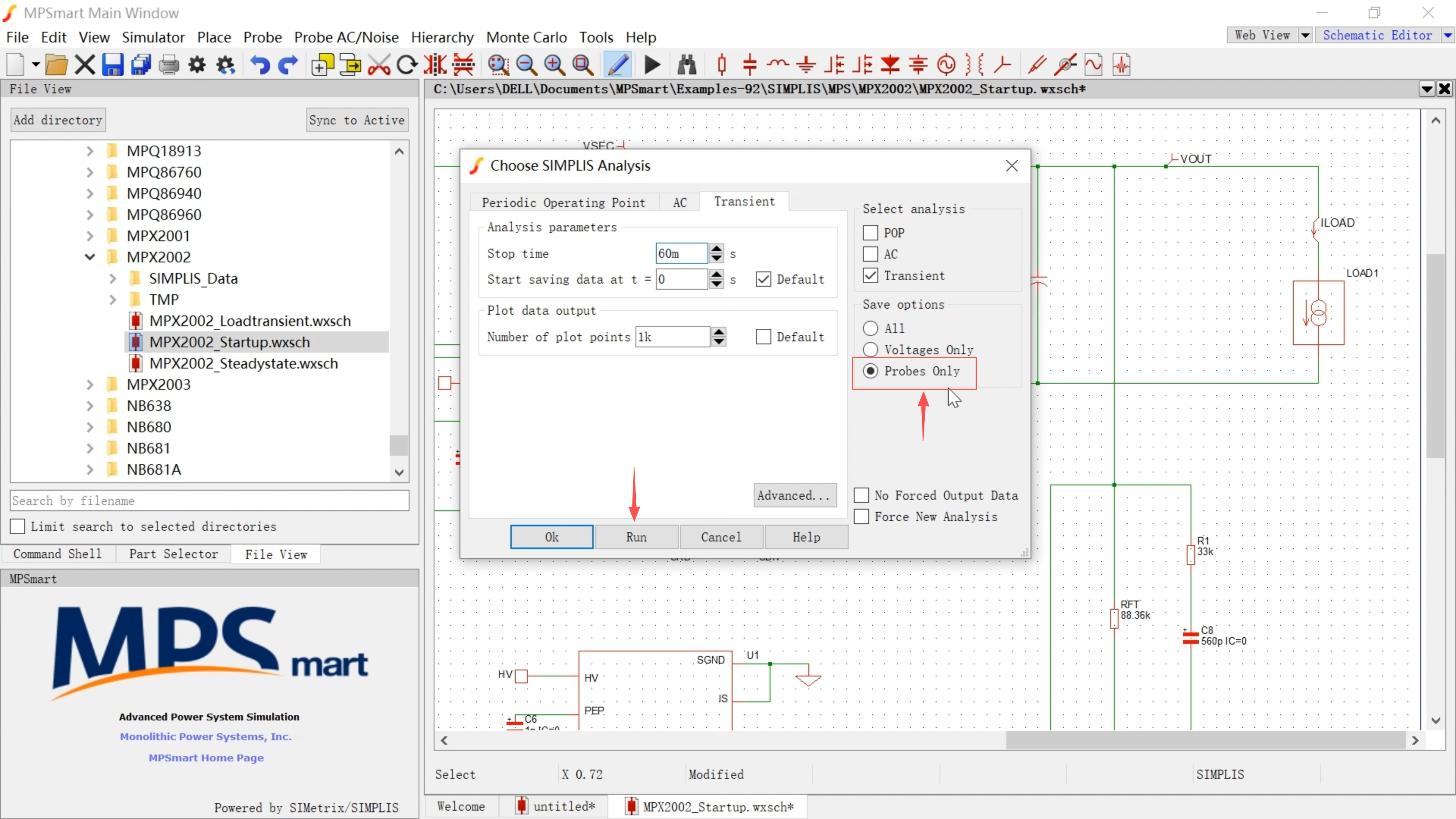The image size is (1456, 819).
Task: Switch to Periodic Operating Point tab
Action: pos(563,202)
